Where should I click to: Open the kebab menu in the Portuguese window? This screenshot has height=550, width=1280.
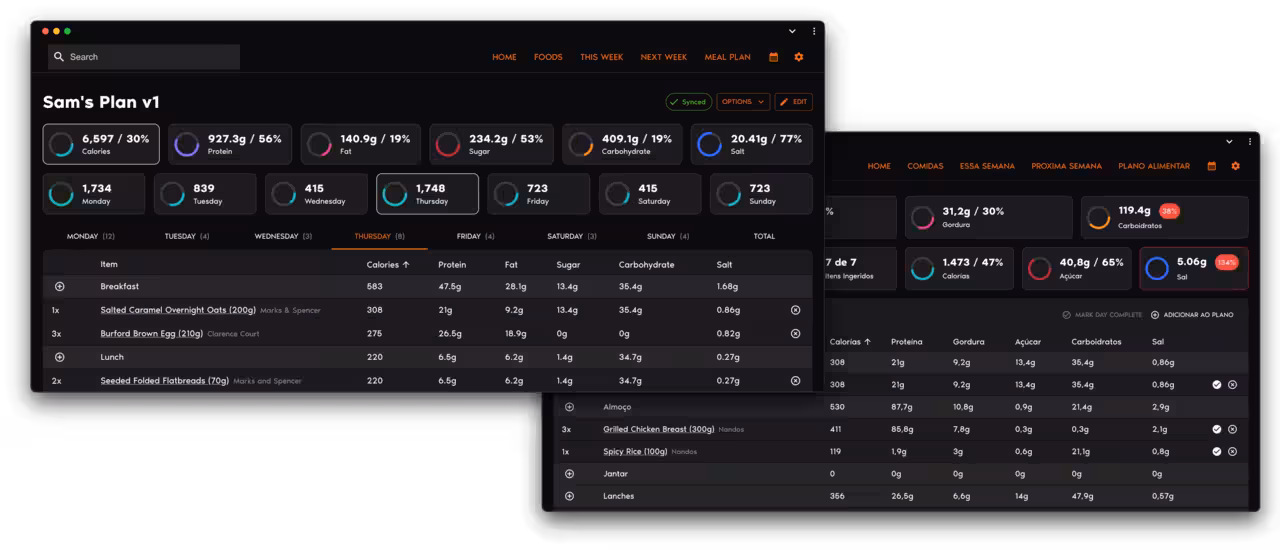click(1250, 142)
